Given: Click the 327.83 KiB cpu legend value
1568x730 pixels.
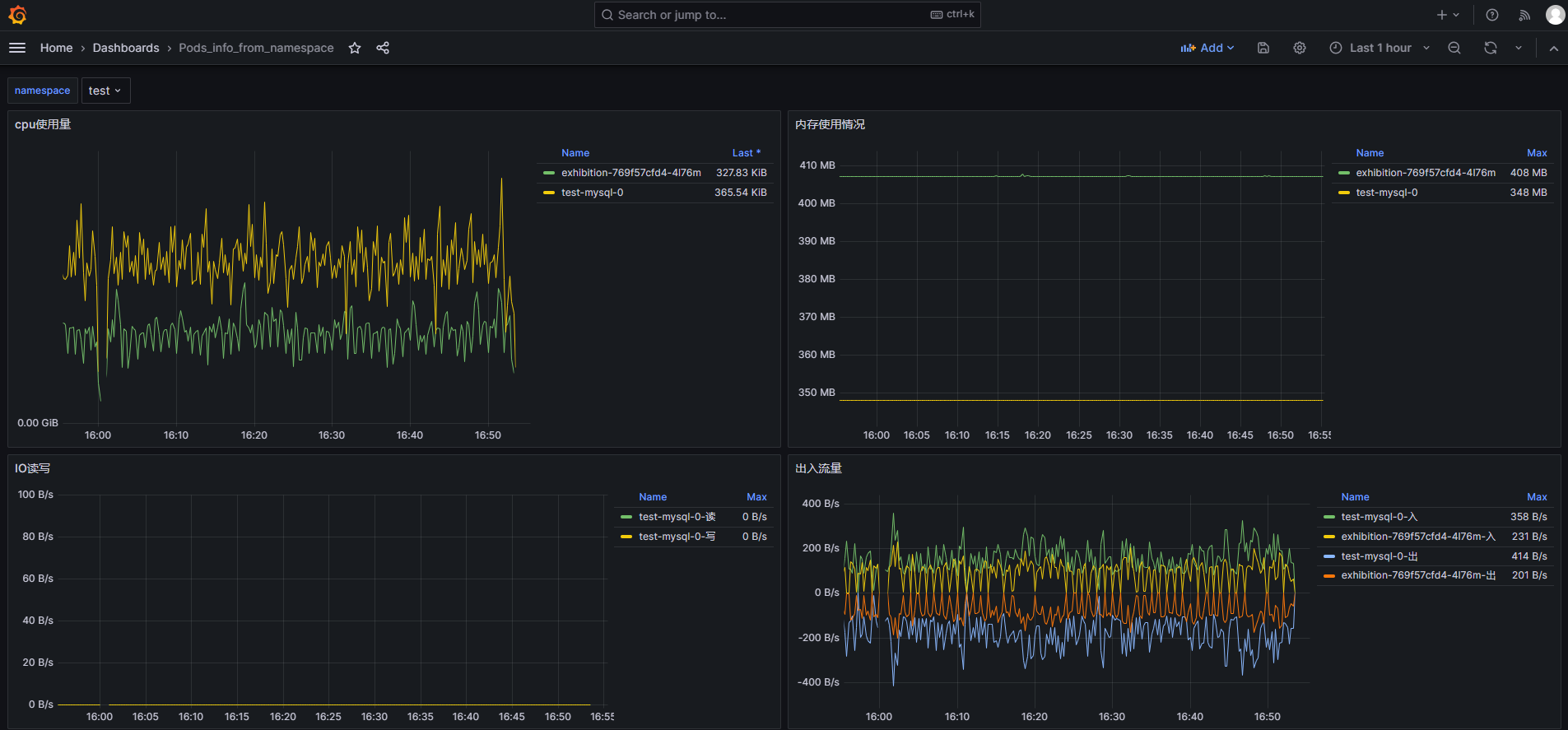Looking at the screenshot, I should [x=741, y=173].
